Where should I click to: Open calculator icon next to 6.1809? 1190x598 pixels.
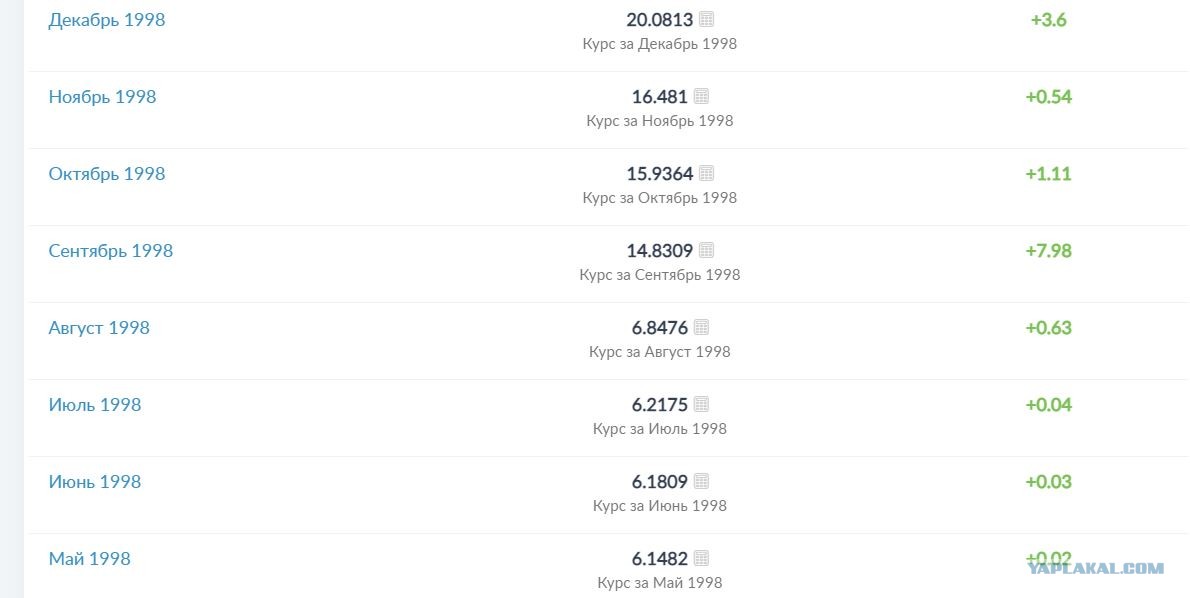700,482
